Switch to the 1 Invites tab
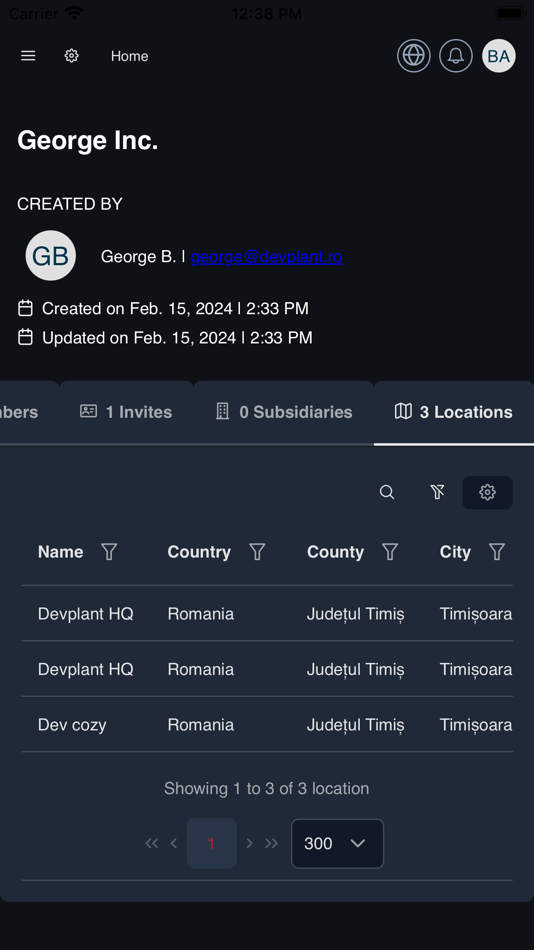The width and height of the screenshot is (534, 950). coord(126,413)
